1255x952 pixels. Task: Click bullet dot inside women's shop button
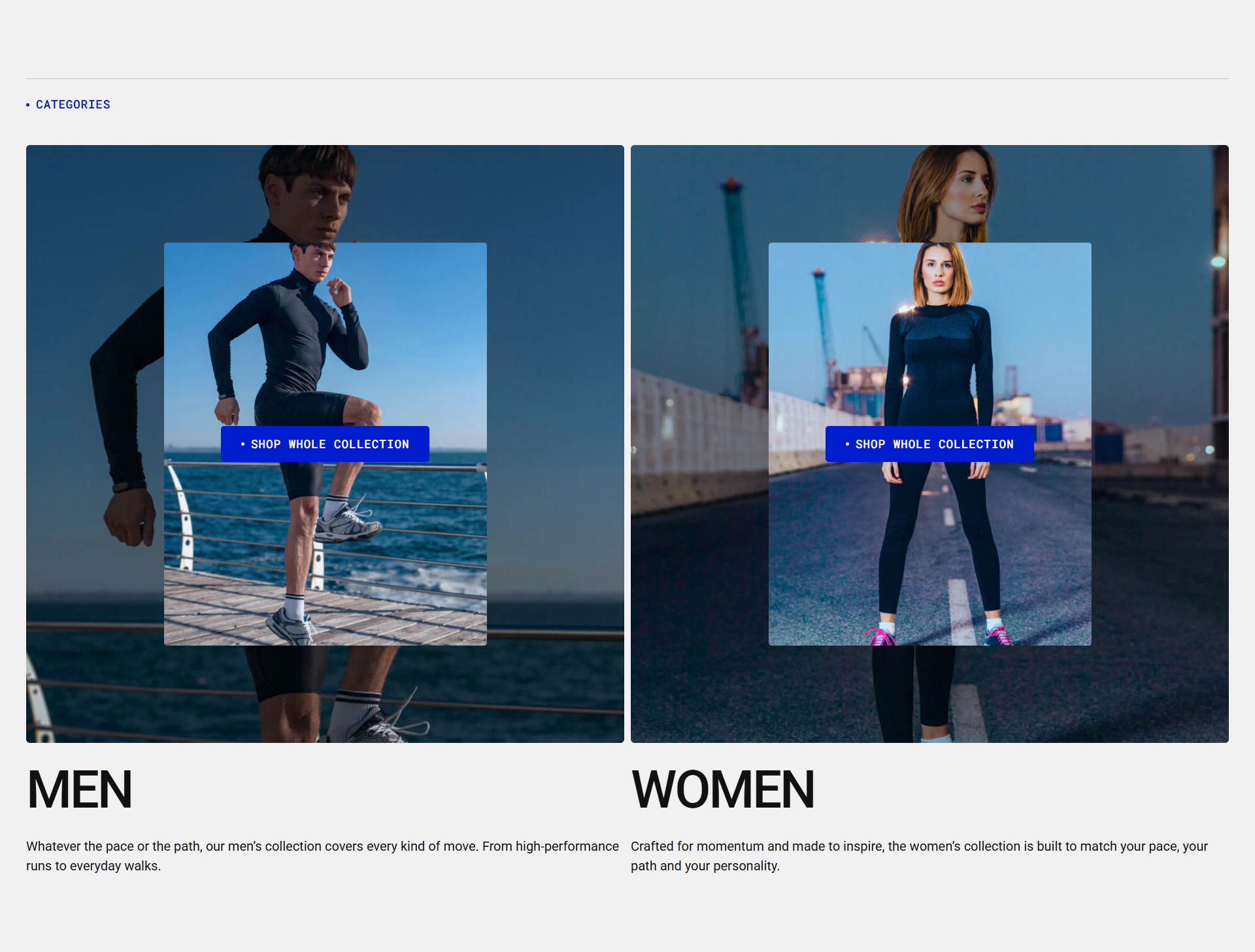click(x=847, y=444)
